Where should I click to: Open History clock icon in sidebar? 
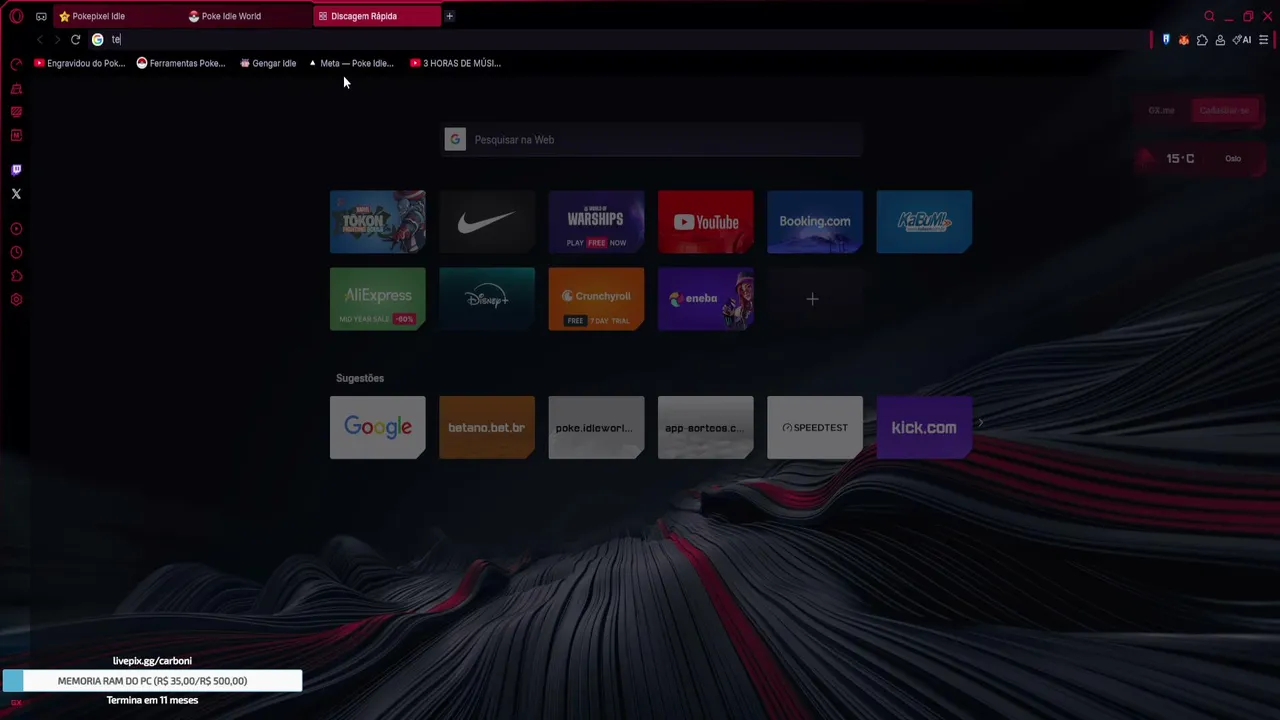pos(16,253)
